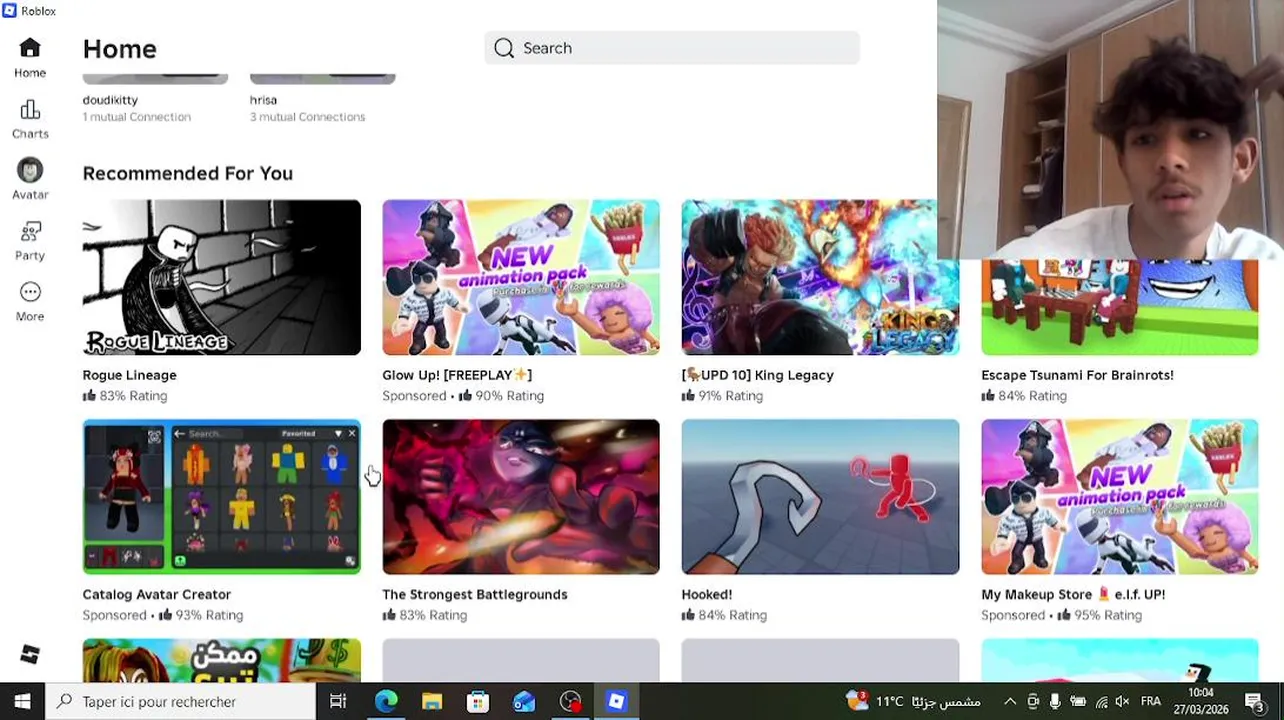Open Escape Tsunami For Brainrots thumbnail
The width and height of the screenshot is (1284, 720).
(x=1120, y=307)
